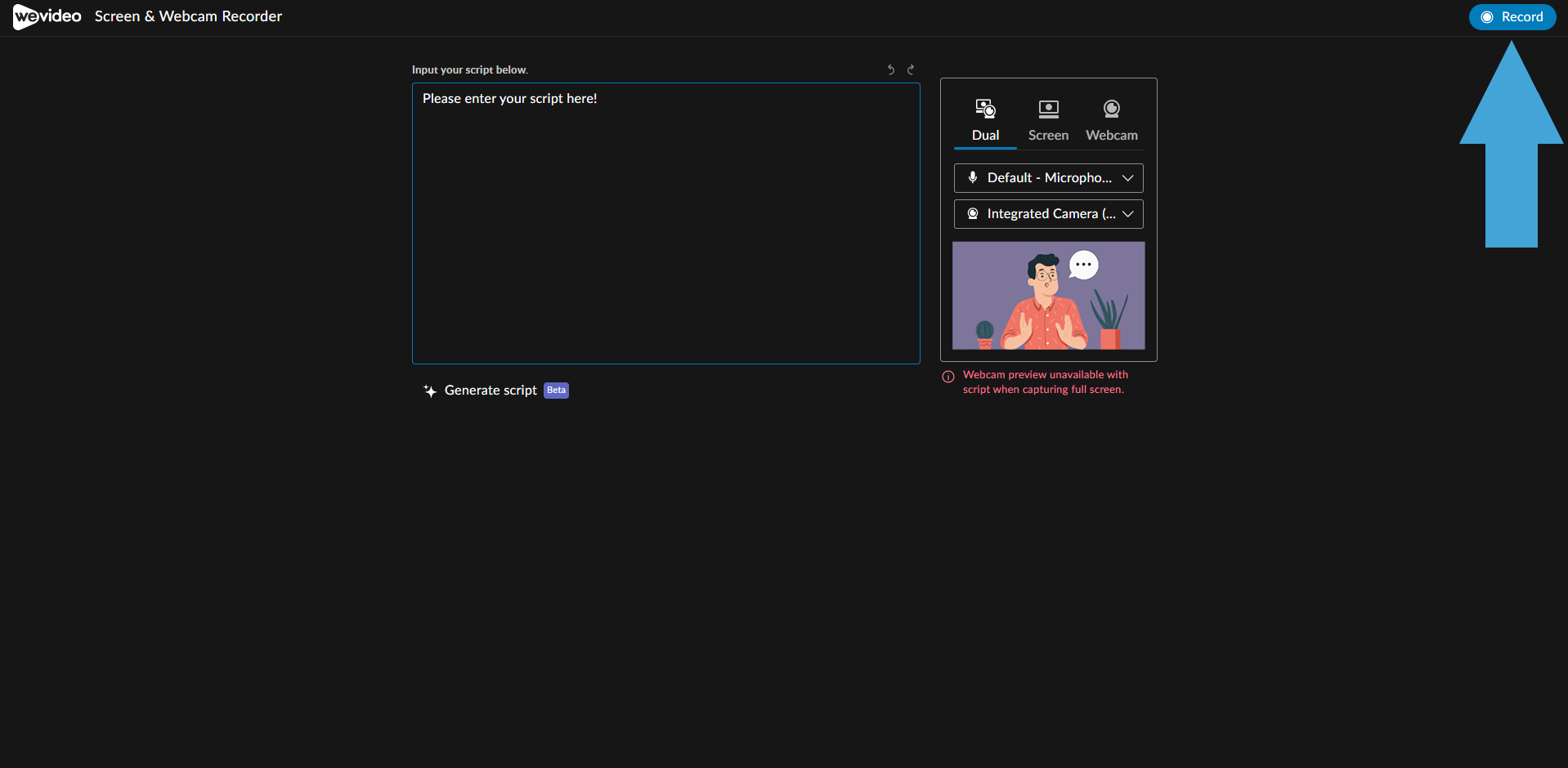Click the sparkle icon beside Generate script
Viewport: 1568px width, 768px height.
click(x=430, y=391)
